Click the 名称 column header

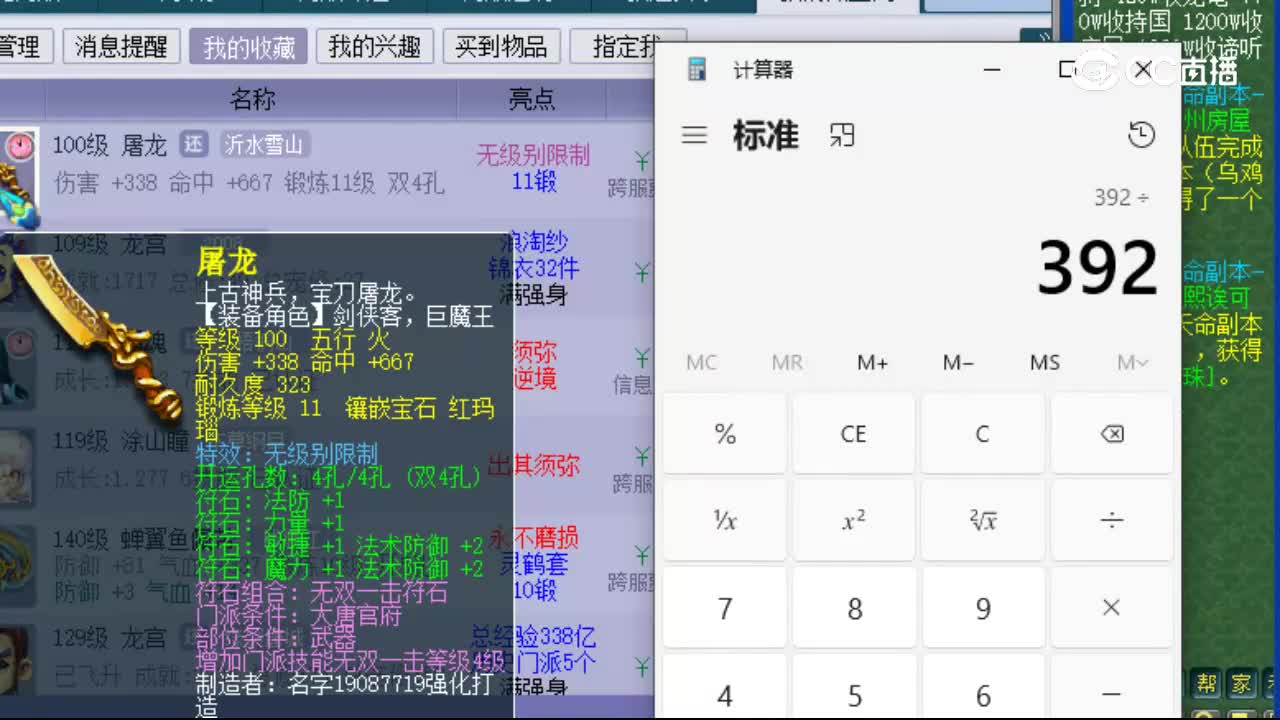click(252, 99)
